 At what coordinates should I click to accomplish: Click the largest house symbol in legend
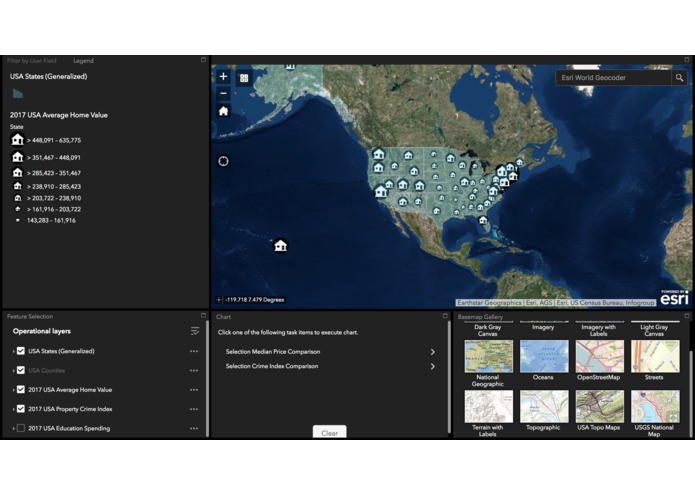[17, 140]
